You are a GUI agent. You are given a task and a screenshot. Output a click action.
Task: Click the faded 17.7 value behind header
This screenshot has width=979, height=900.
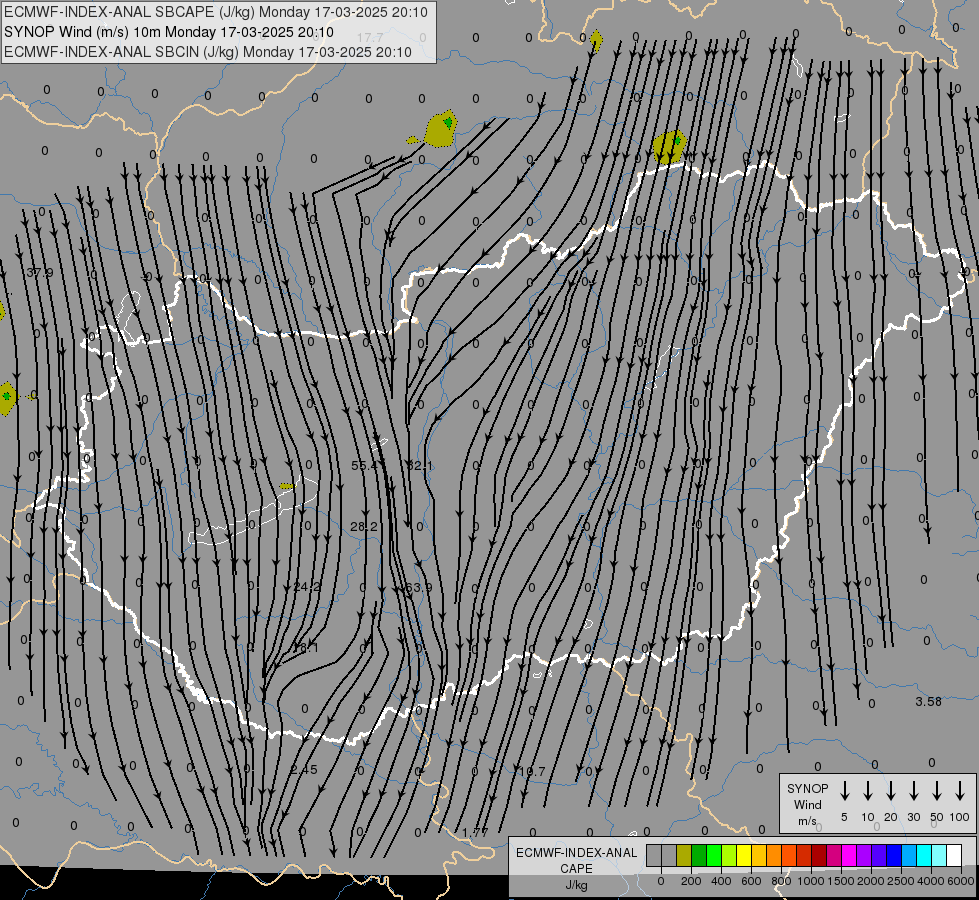click(x=370, y=38)
